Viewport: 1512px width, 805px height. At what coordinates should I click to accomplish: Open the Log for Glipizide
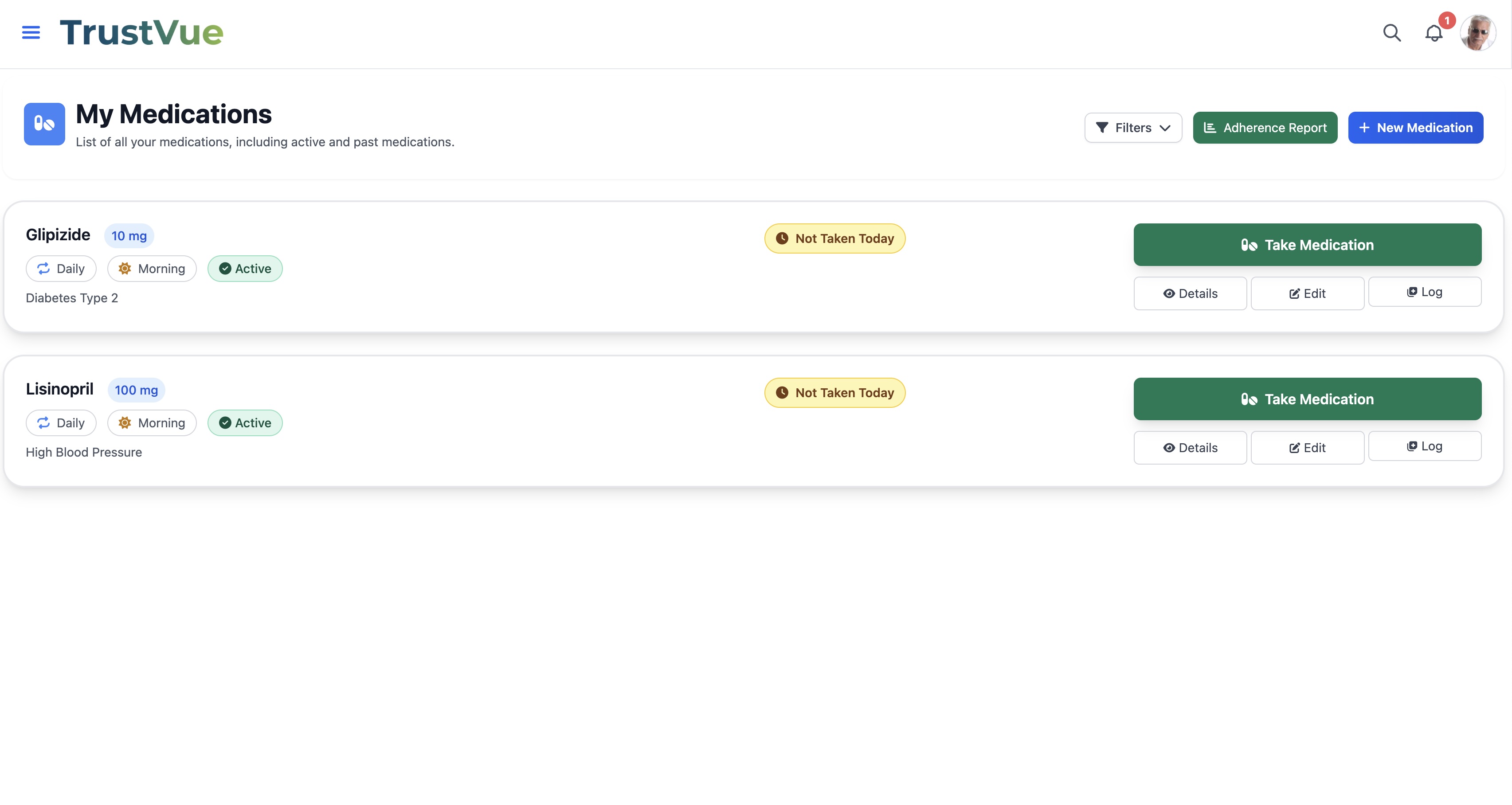coord(1425,292)
